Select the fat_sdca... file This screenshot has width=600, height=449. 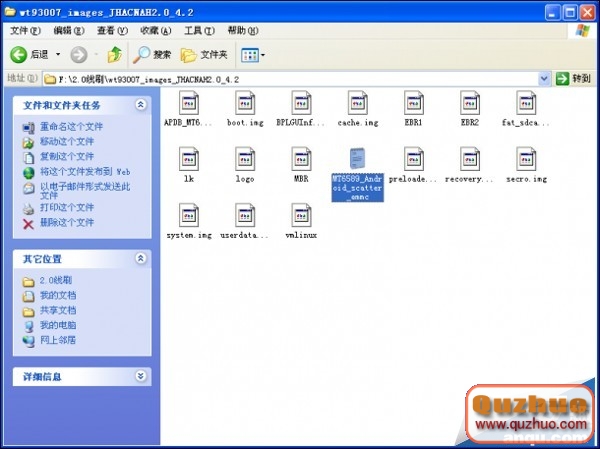point(526,109)
